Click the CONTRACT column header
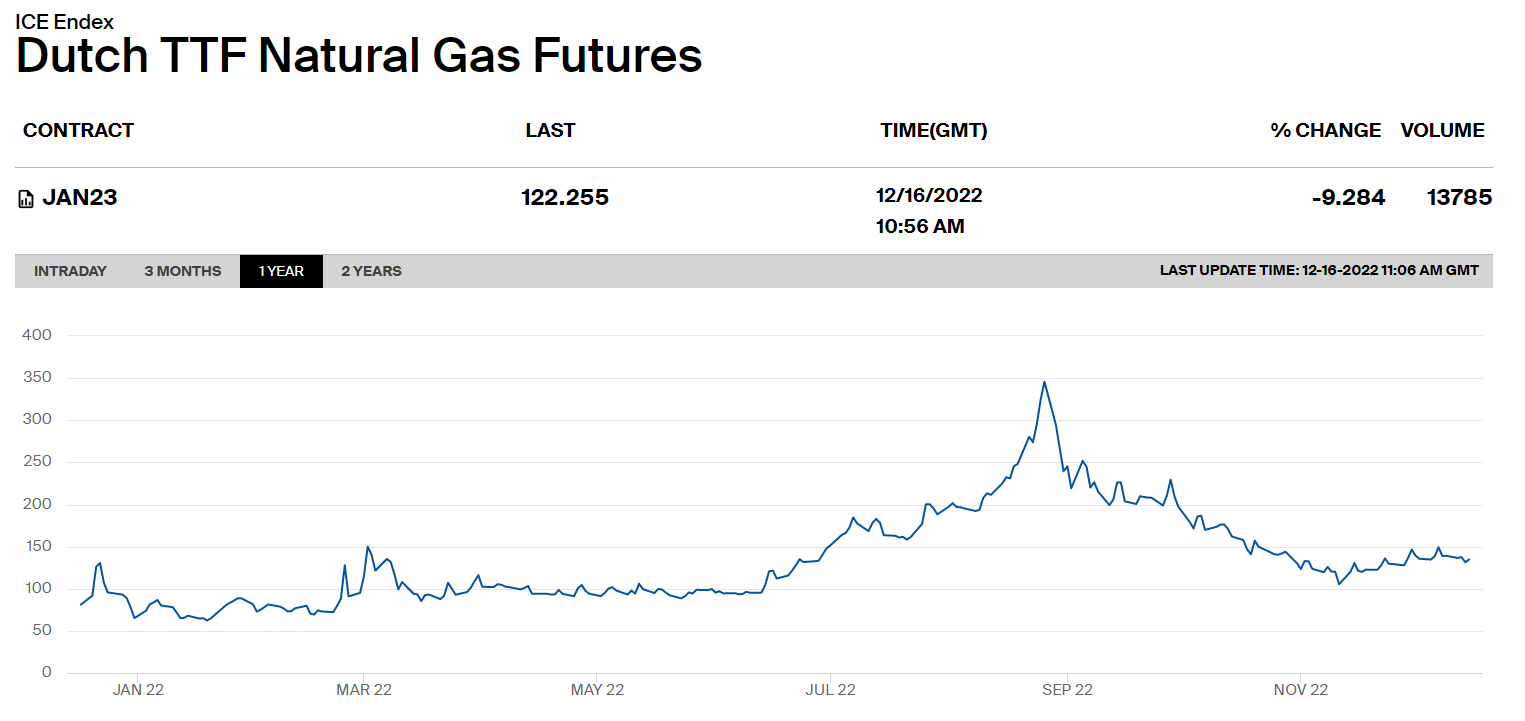Image resolution: width=1525 pixels, height=721 pixels. click(x=78, y=130)
